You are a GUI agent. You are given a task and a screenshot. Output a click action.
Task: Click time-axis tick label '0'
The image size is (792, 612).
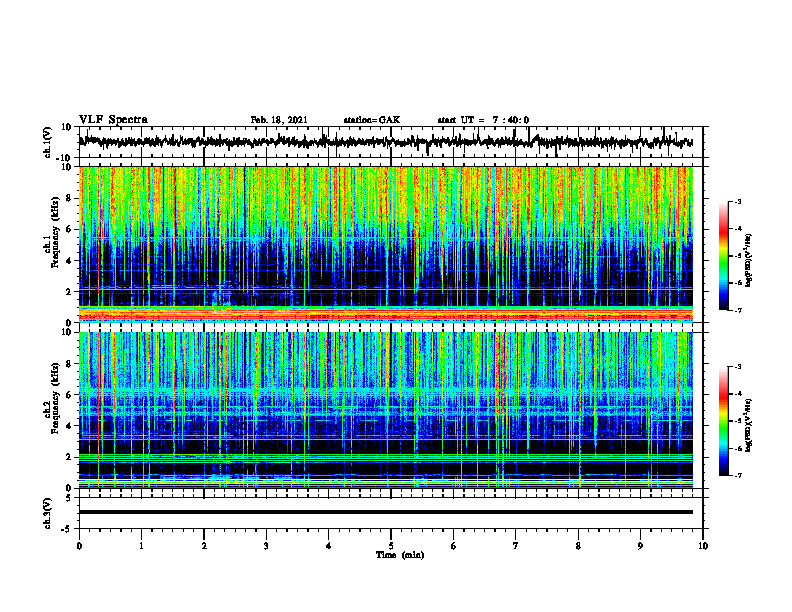79,546
